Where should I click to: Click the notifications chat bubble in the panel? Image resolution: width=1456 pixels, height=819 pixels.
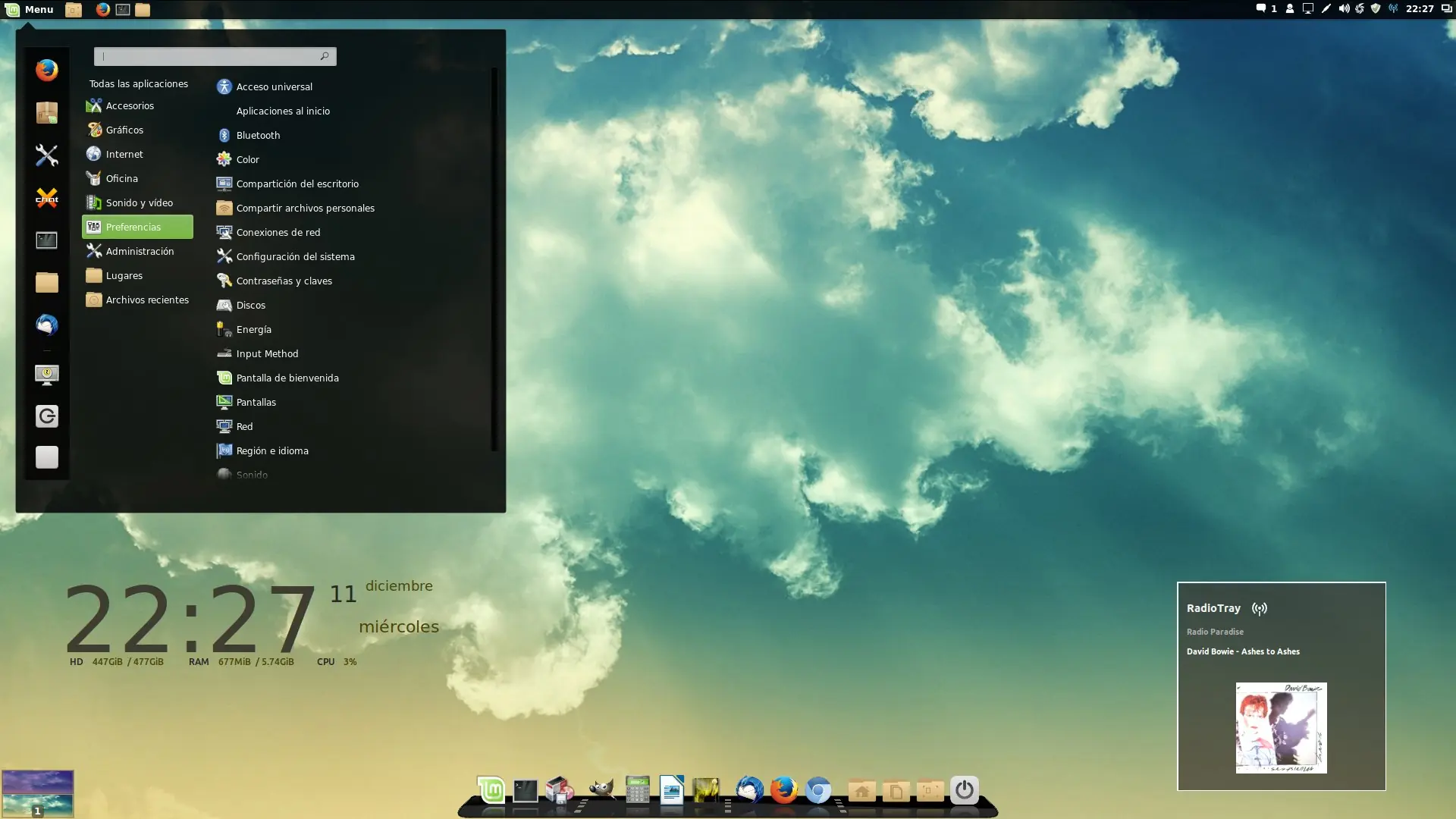1260,9
